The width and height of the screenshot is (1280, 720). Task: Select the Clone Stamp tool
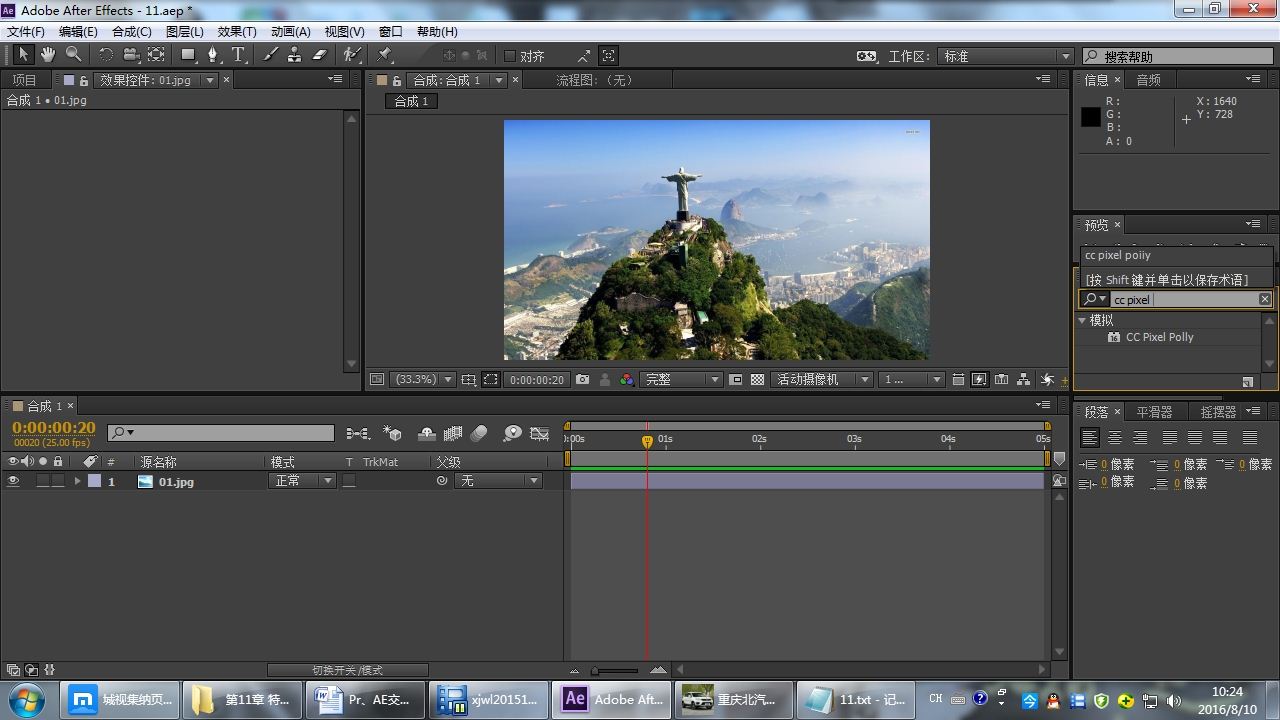[x=294, y=55]
